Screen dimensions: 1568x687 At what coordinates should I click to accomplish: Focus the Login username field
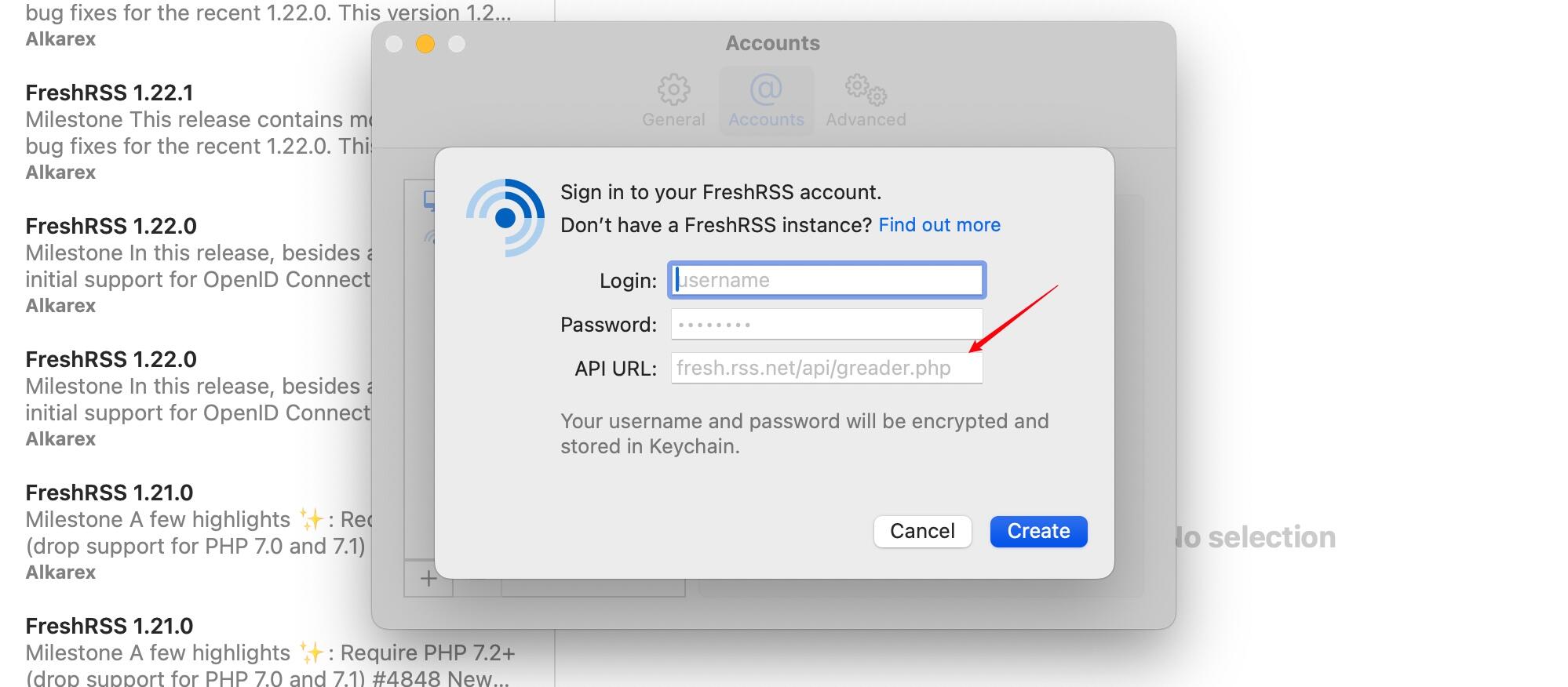coord(826,280)
